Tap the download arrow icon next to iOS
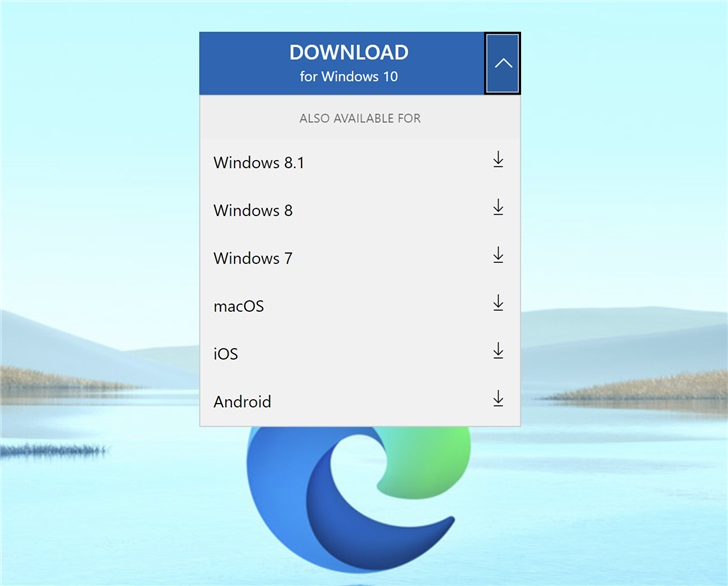The width and height of the screenshot is (728, 586). pos(498,352)
